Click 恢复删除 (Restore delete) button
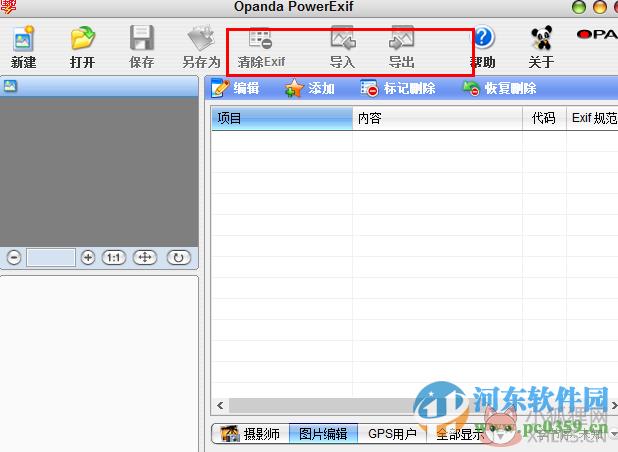Screen dimensions: 618x452 click(x=499, y=88)
